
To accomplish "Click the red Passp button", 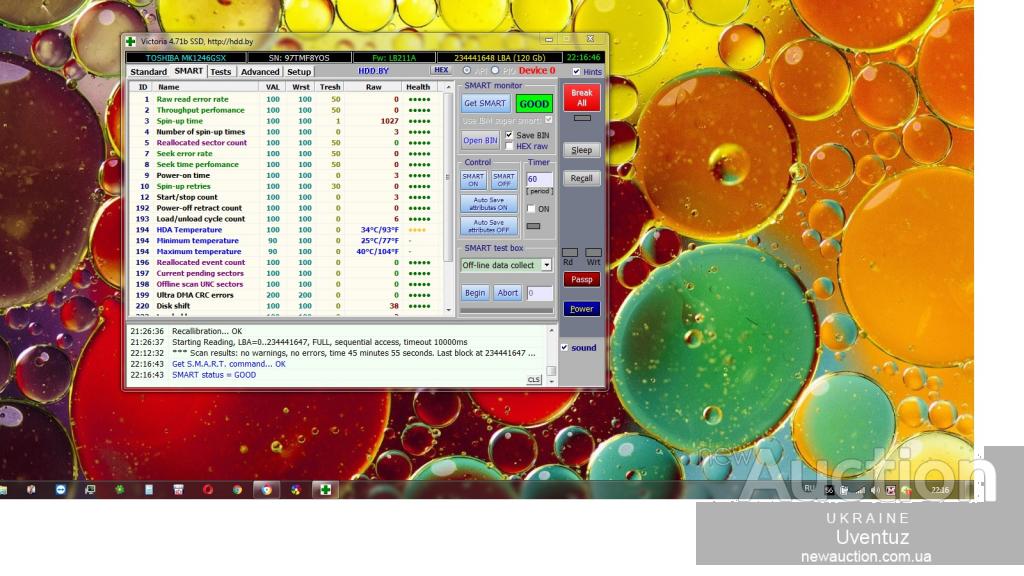I will click(581, 280).
